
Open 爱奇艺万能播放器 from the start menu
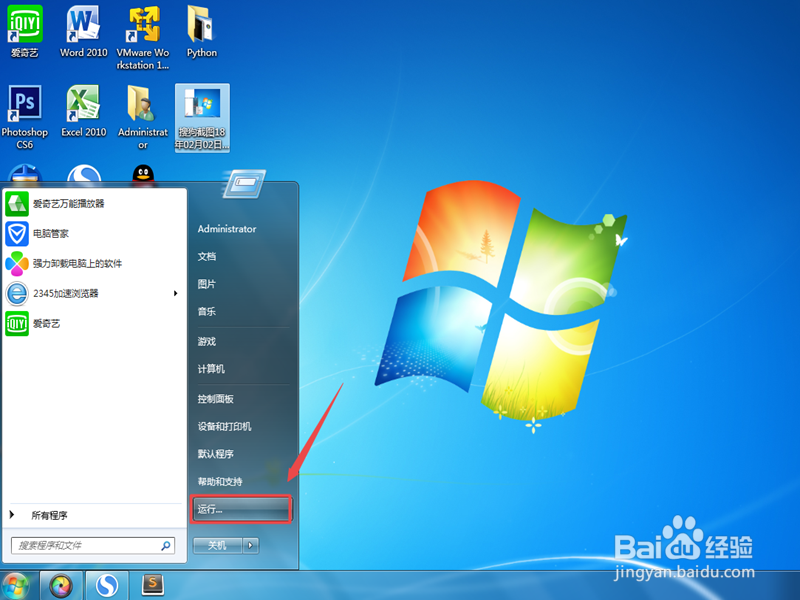(x=94, y=204)
